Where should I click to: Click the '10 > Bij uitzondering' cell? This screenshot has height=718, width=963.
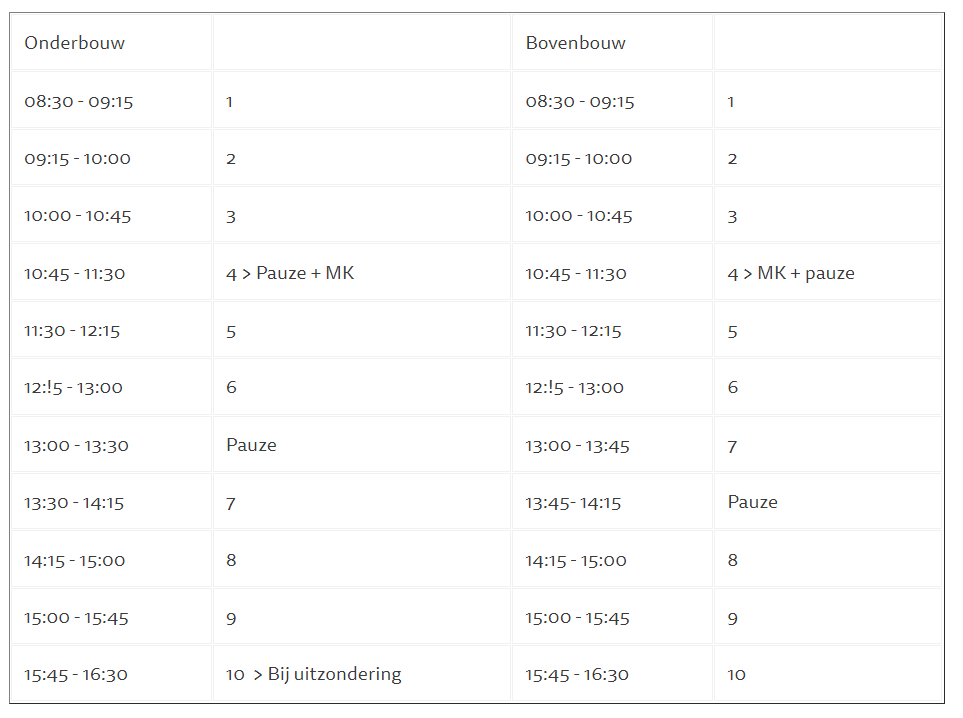pos(313,674)
